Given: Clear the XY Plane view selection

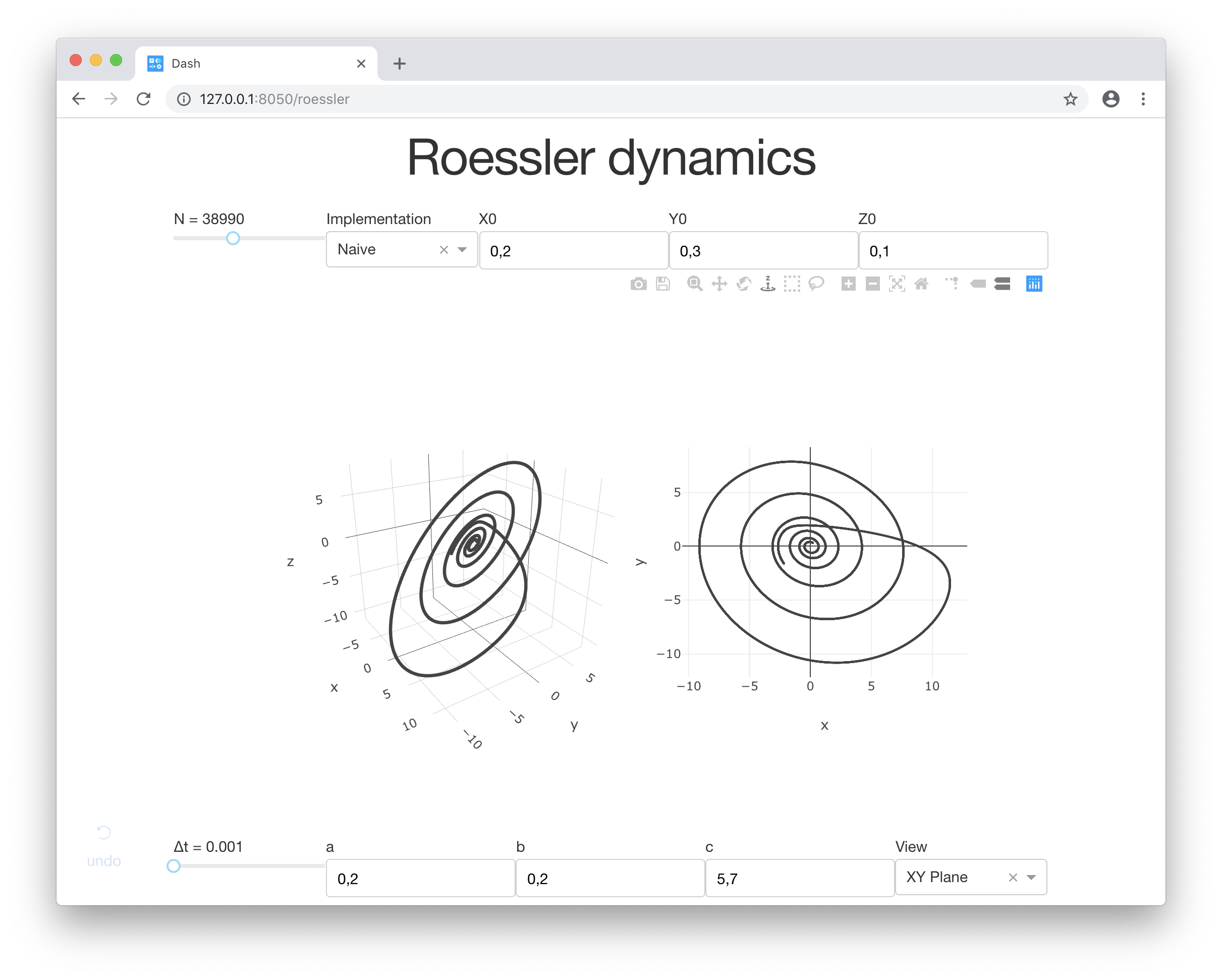Looking at the screenshot, I should [x=1013, y=878].
